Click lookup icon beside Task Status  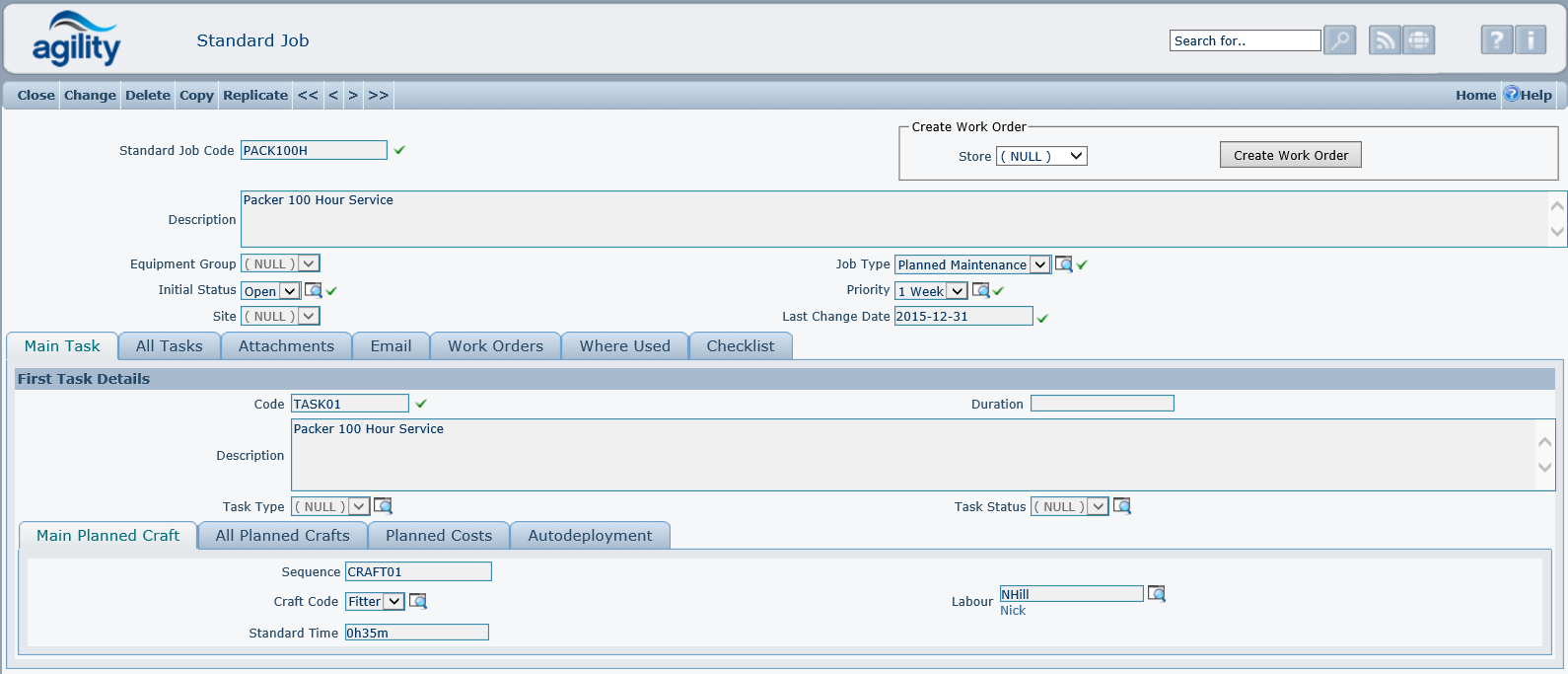[1122, 506]
